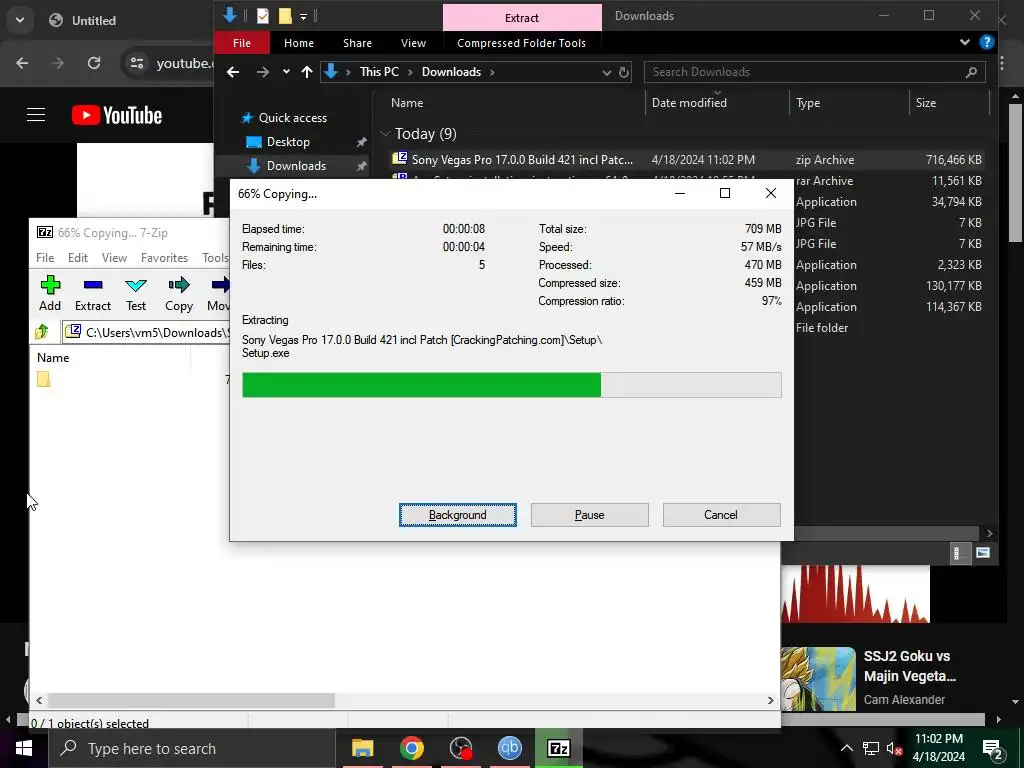Collapse the Explorer ribbon chevron
Viewport: 1024px width, 768px height.
click(x=965, y=42)
